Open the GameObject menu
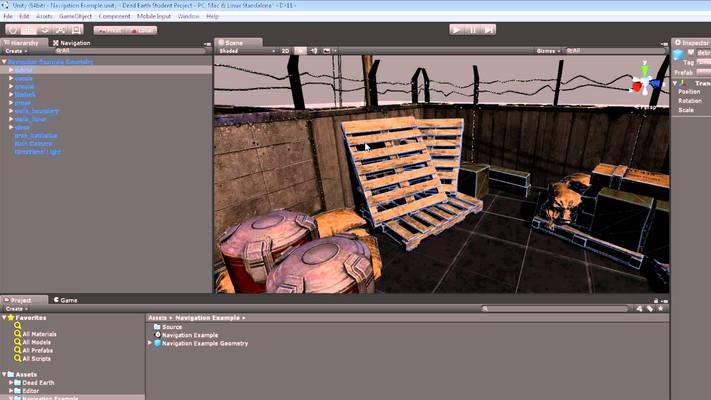Screen dimensions: 711x400 75,16
